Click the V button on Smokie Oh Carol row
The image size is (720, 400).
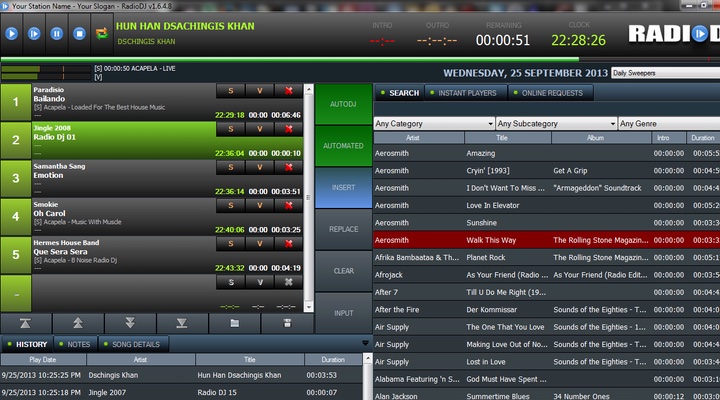(259, 205)
